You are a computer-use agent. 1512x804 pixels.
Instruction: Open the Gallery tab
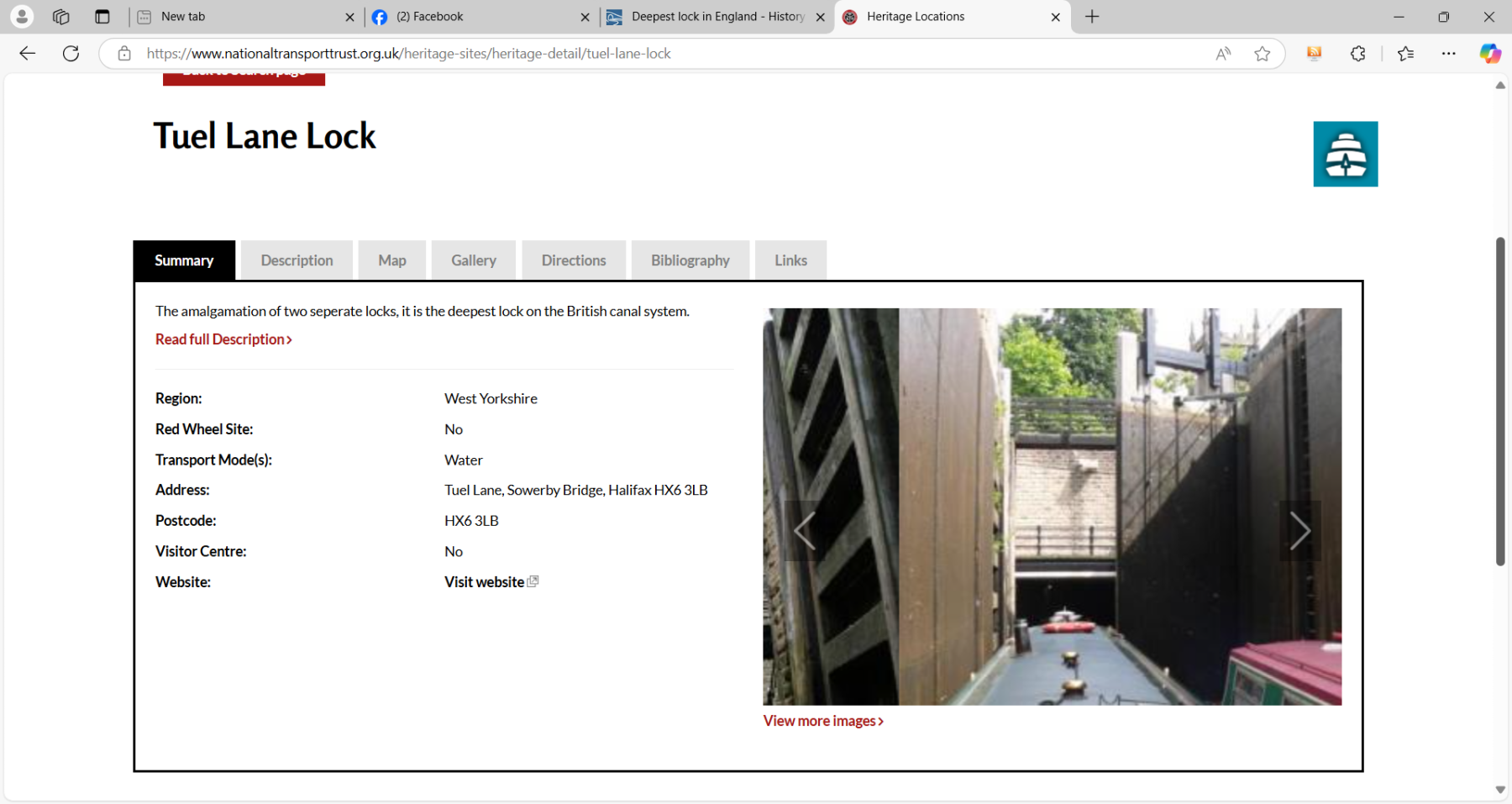click(474, 260)
